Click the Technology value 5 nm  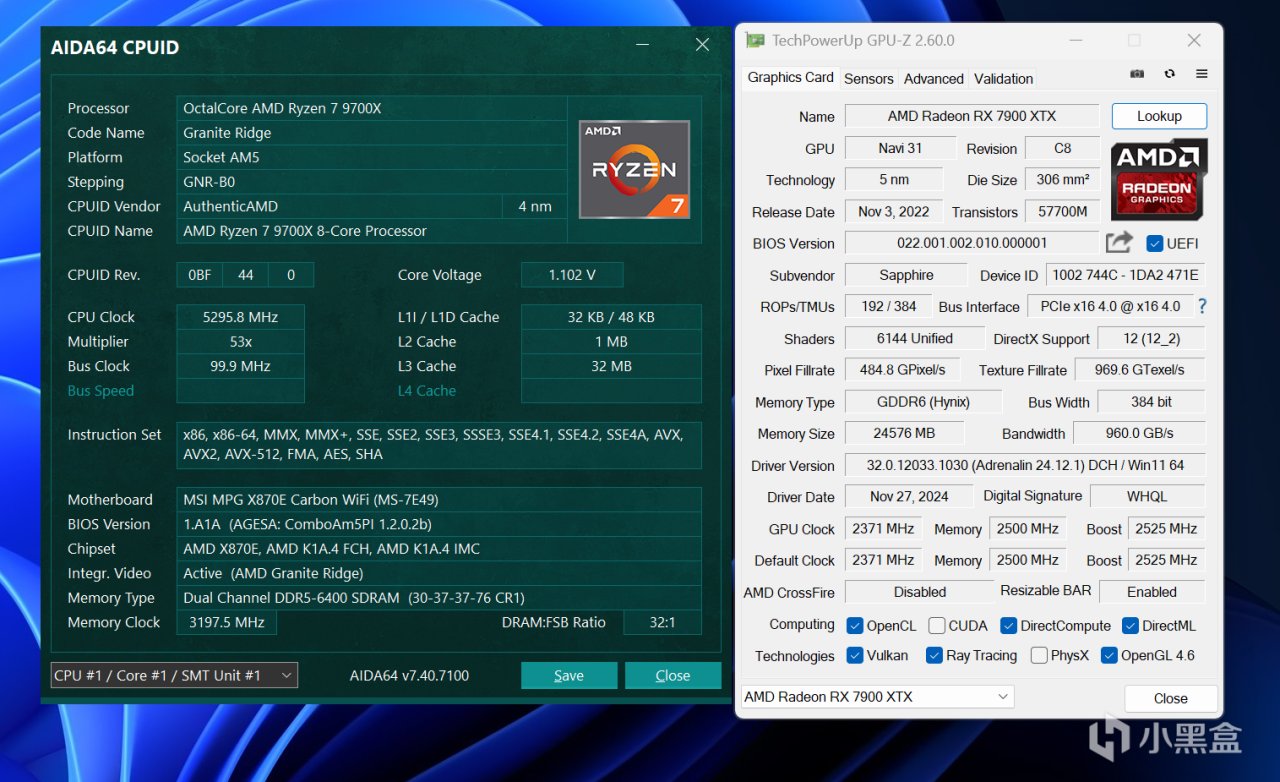coord(895,180)
